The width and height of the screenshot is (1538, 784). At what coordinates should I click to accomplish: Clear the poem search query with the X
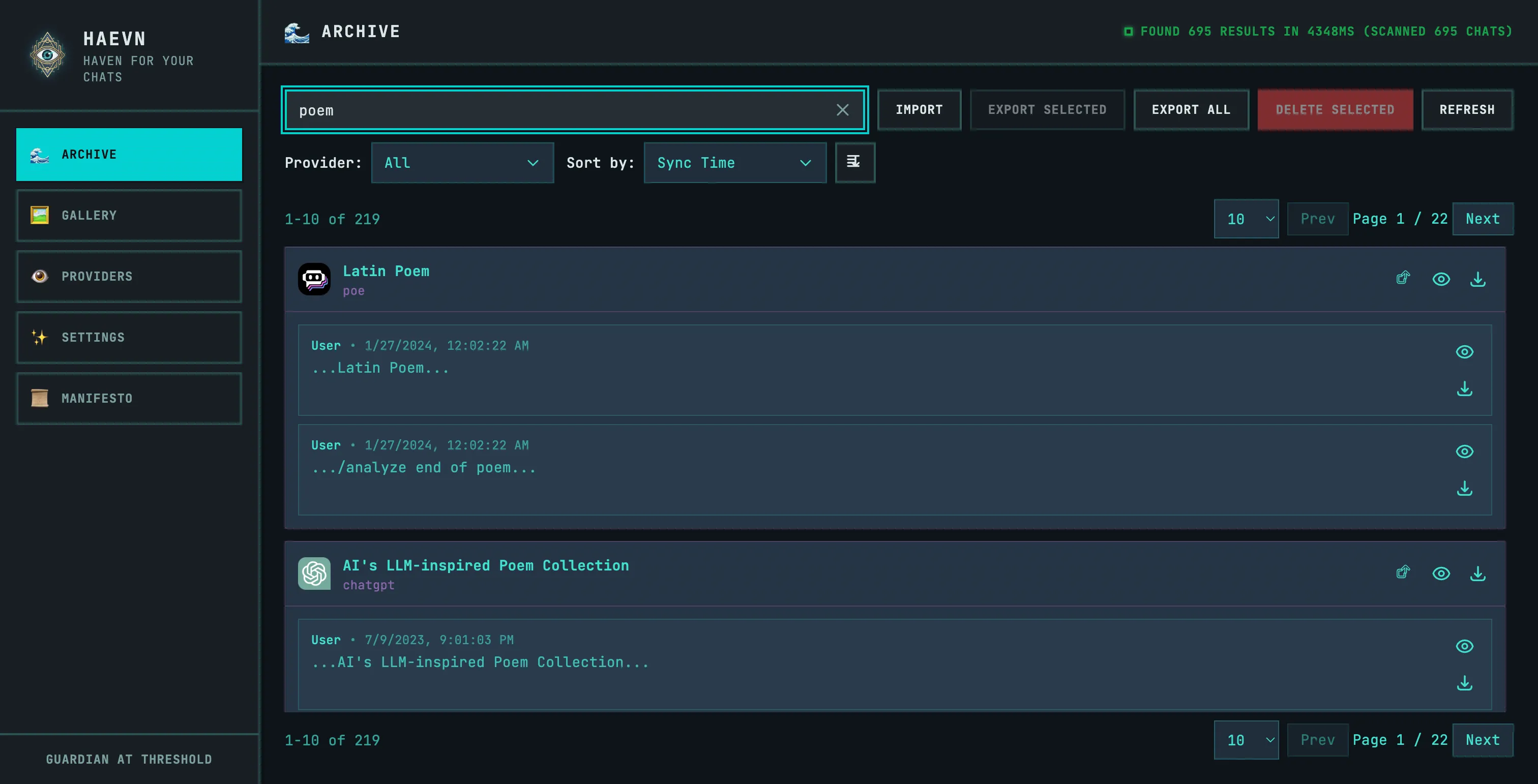[x=842, y=110]
